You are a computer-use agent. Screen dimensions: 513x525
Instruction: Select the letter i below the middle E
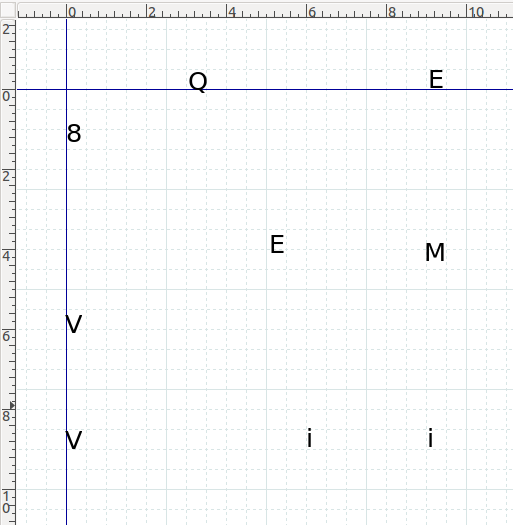[x=309, y=438]
